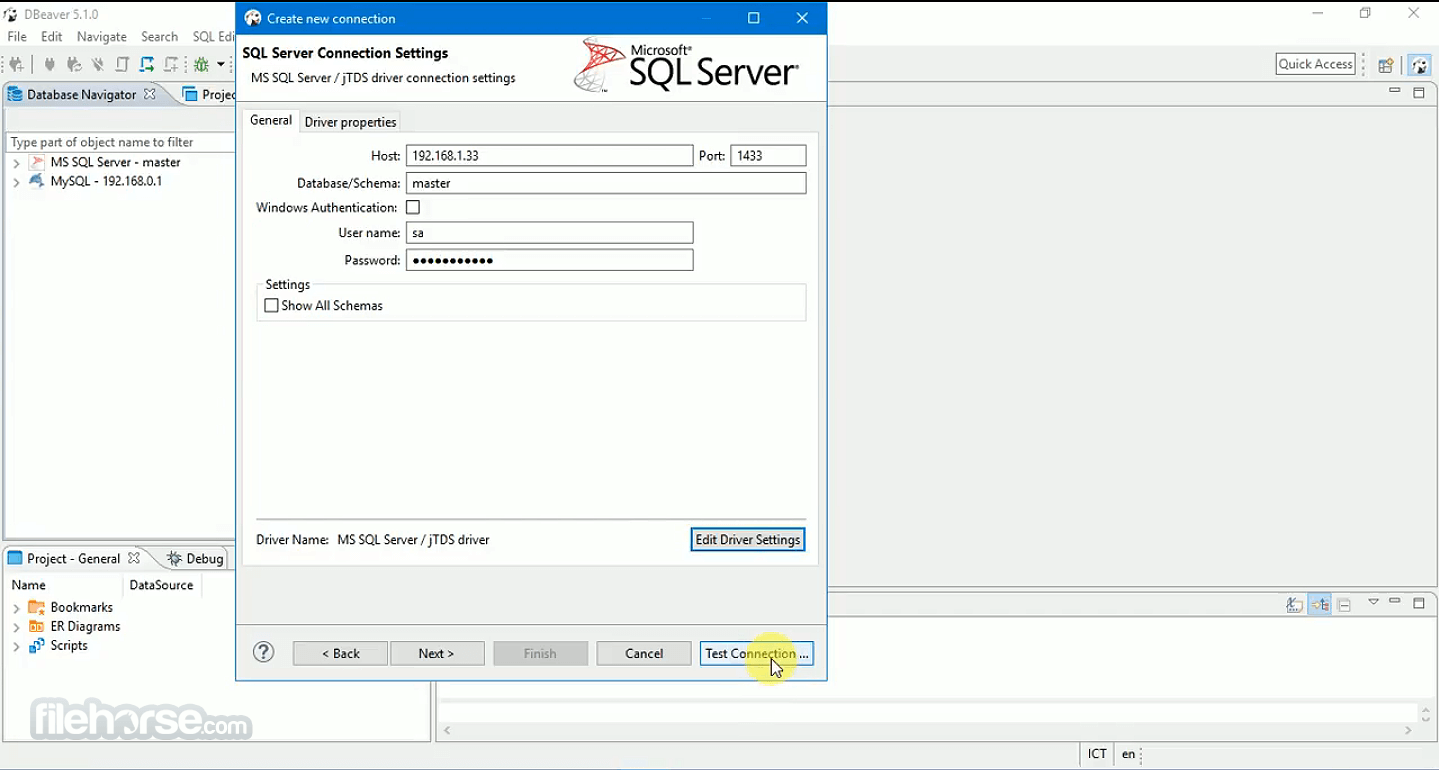The height and width of the screenshot is (770, 1439).
Task: Select the MySQL - 192.168.0.1 label
Action: click(106, 181)
